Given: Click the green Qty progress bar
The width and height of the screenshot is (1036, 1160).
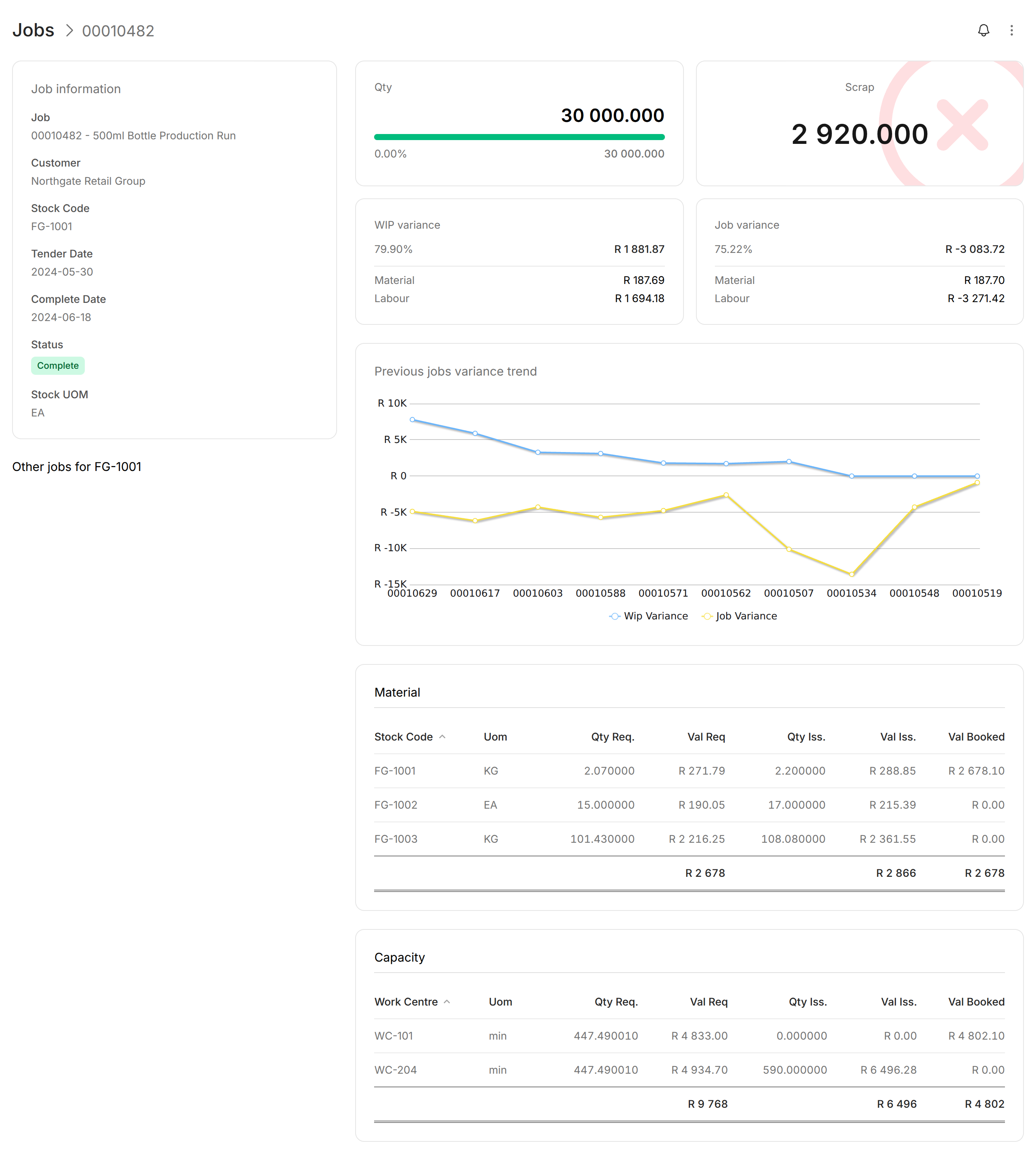Looking at the screenshot, I should pos(519,137).
